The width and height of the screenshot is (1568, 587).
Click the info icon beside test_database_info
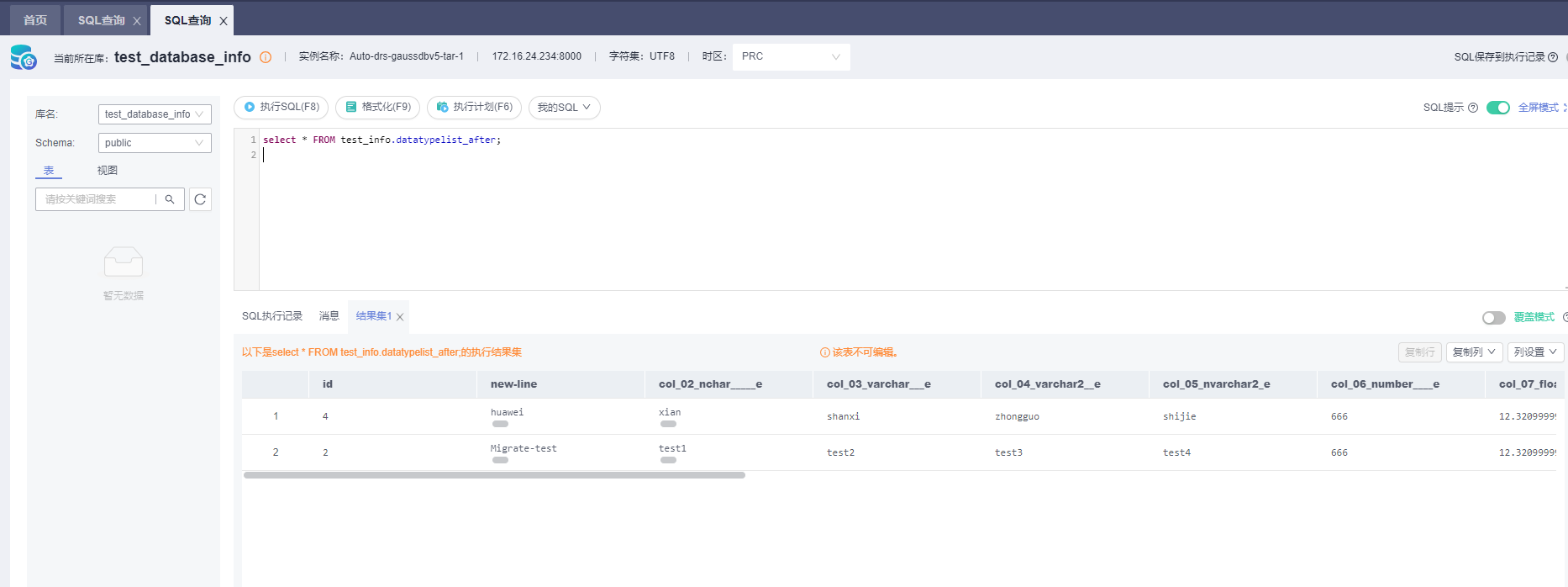pos(266,57)
